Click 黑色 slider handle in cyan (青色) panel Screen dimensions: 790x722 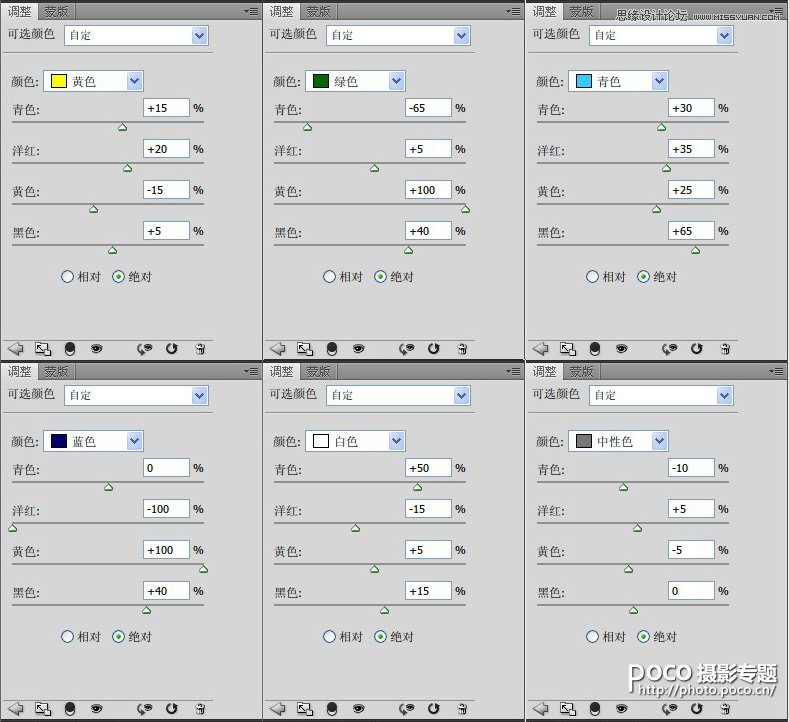695,250
